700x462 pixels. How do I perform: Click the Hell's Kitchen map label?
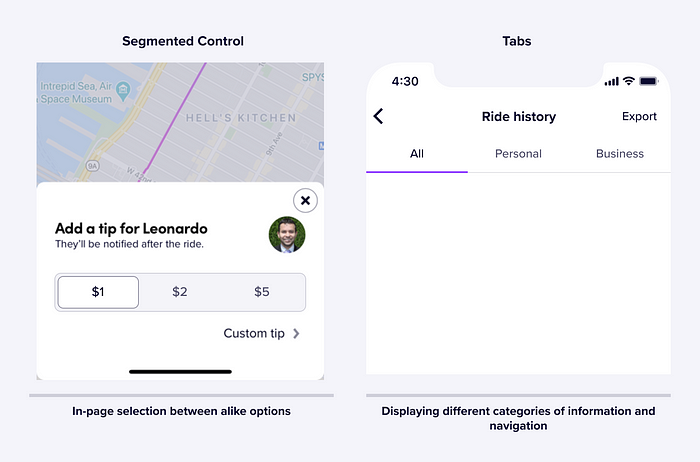[x=241, y=118]
